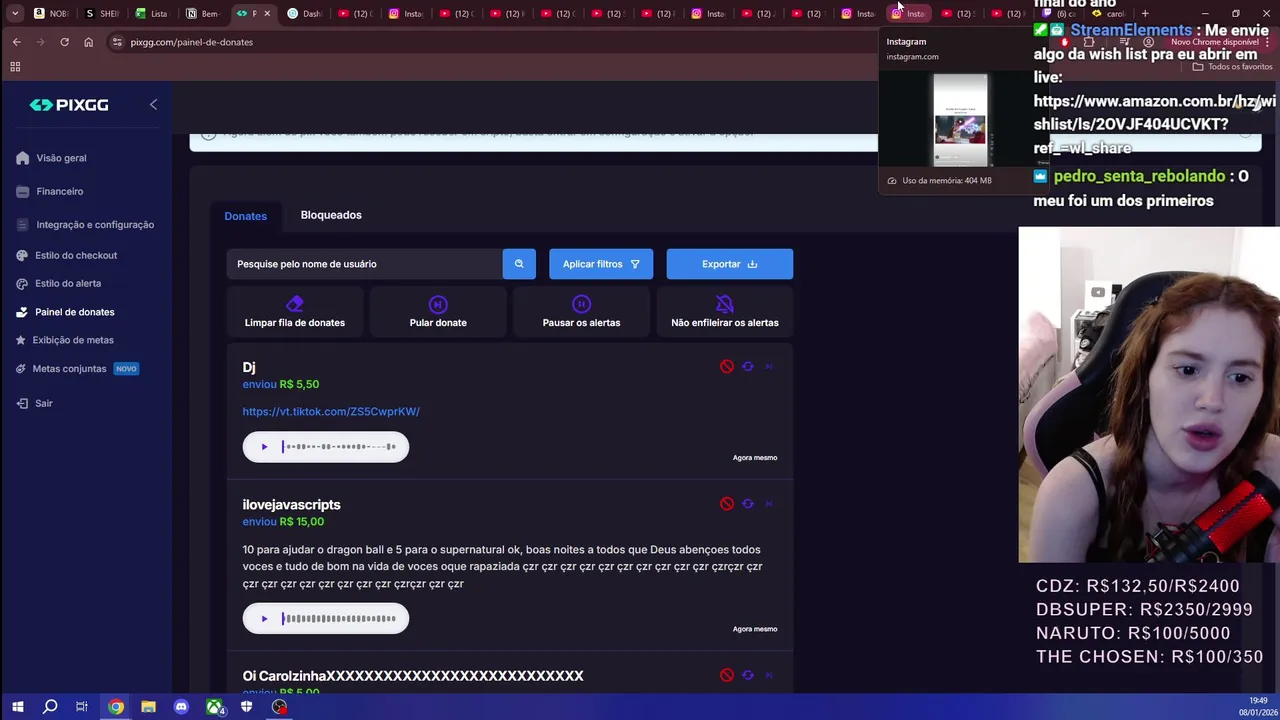Toggle Não enfileirar as alertas
This screenshot has height=720, width=1280.
pos(725,312)
